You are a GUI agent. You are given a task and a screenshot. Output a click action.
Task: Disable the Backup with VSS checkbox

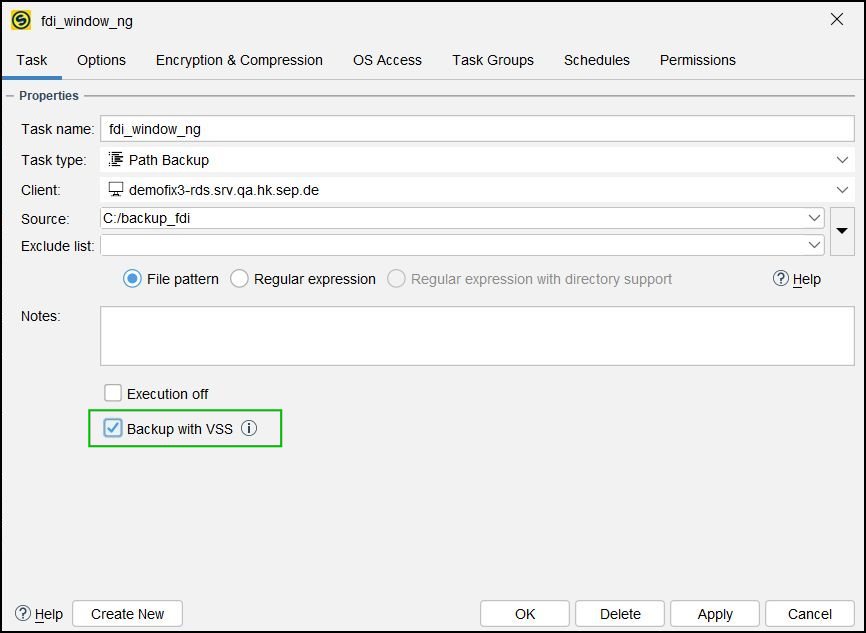point(113,428)
